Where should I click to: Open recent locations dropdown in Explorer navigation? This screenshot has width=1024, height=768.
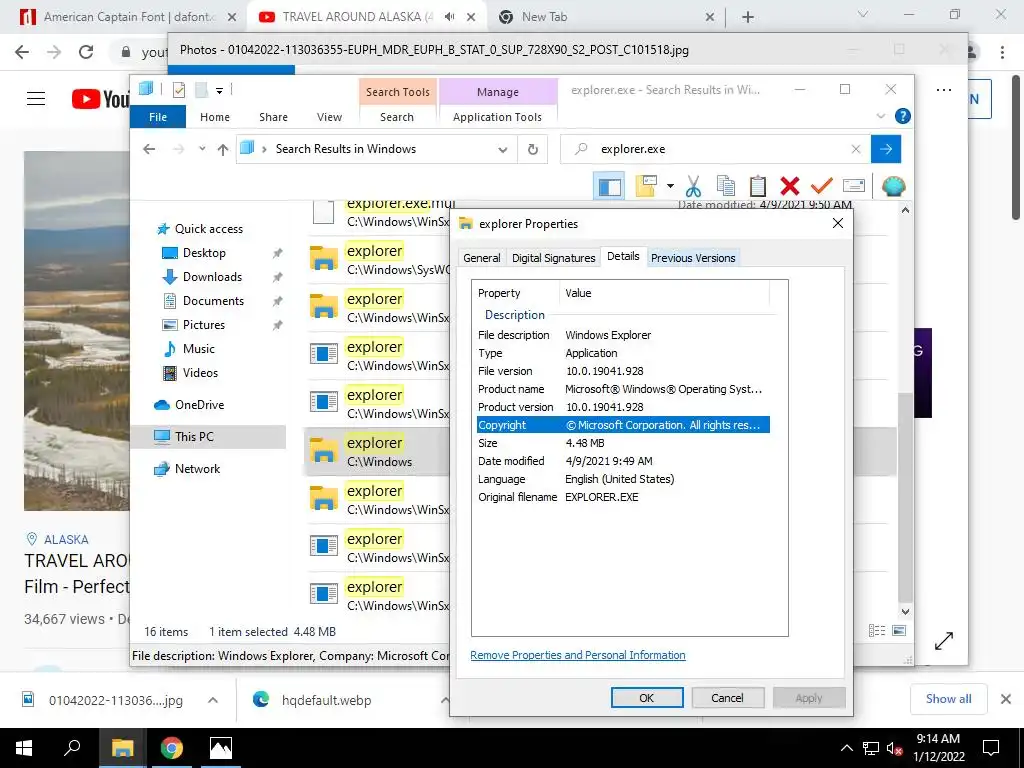point(202,149)
